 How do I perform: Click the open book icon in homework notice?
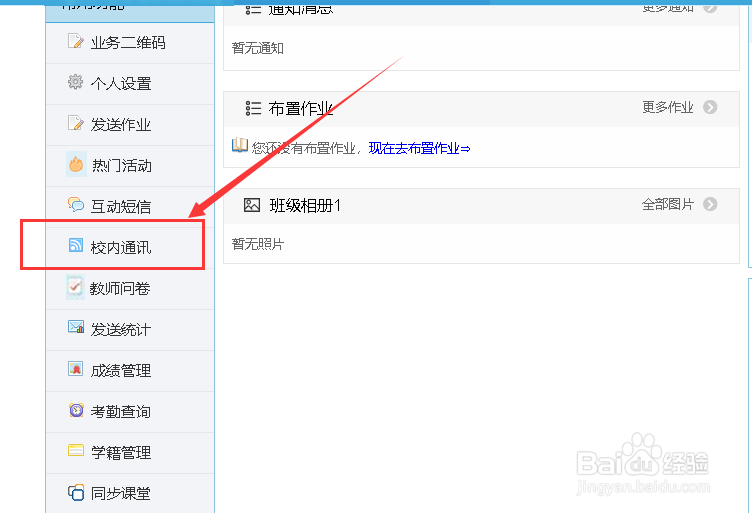pyautogui.click(x=240, y=145)
